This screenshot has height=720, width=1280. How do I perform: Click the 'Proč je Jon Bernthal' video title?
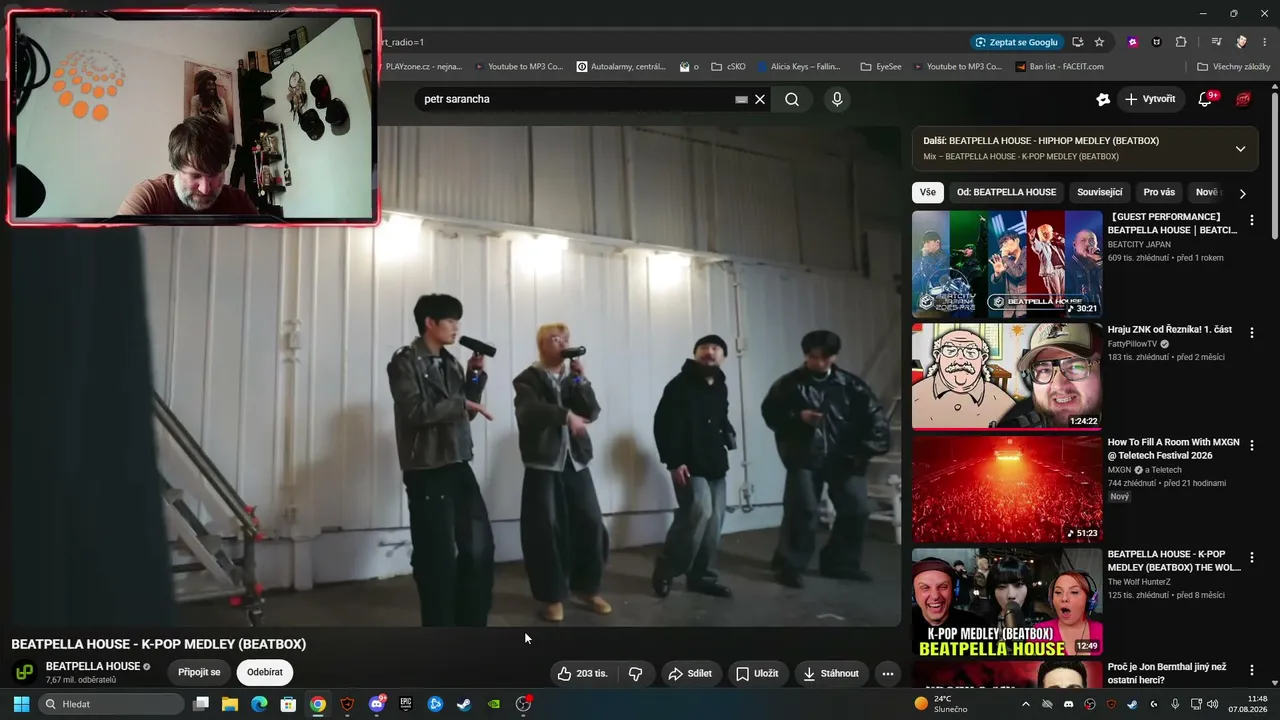(1167, 674)
